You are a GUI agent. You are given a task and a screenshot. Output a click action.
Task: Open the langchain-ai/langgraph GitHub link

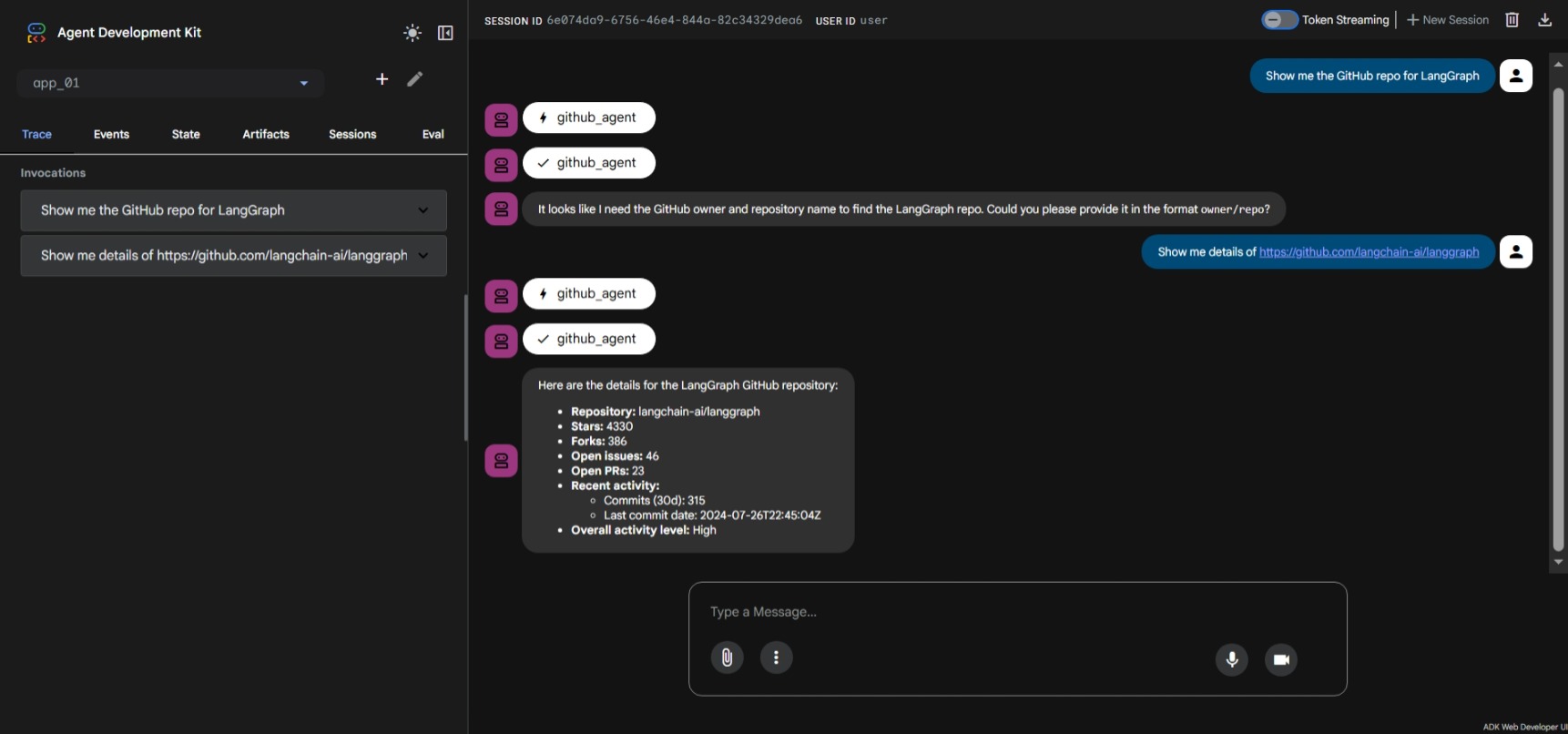pos(1369,252)
